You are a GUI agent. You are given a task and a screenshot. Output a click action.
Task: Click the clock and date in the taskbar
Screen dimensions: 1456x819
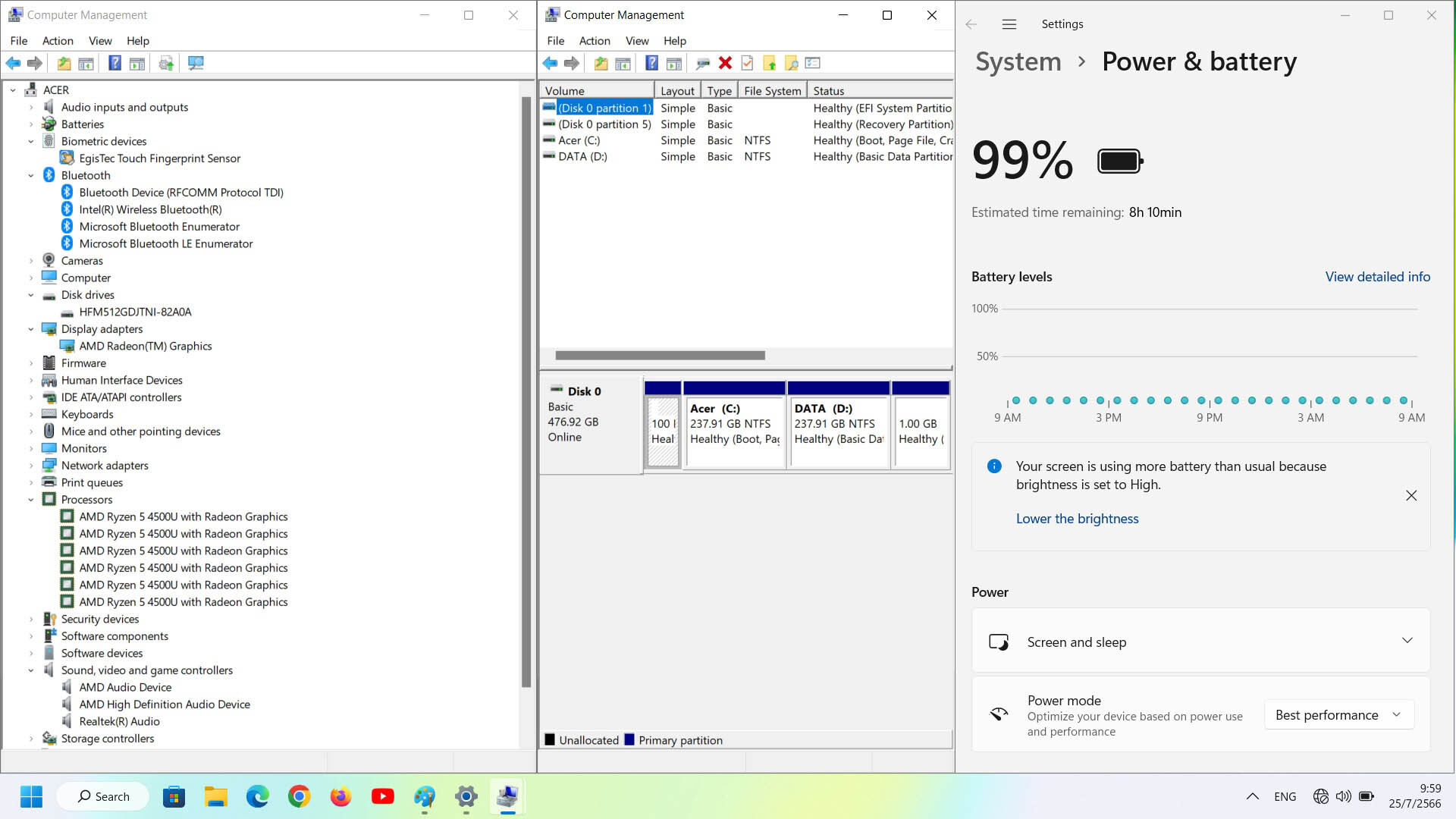click(x=1415, y=796)
